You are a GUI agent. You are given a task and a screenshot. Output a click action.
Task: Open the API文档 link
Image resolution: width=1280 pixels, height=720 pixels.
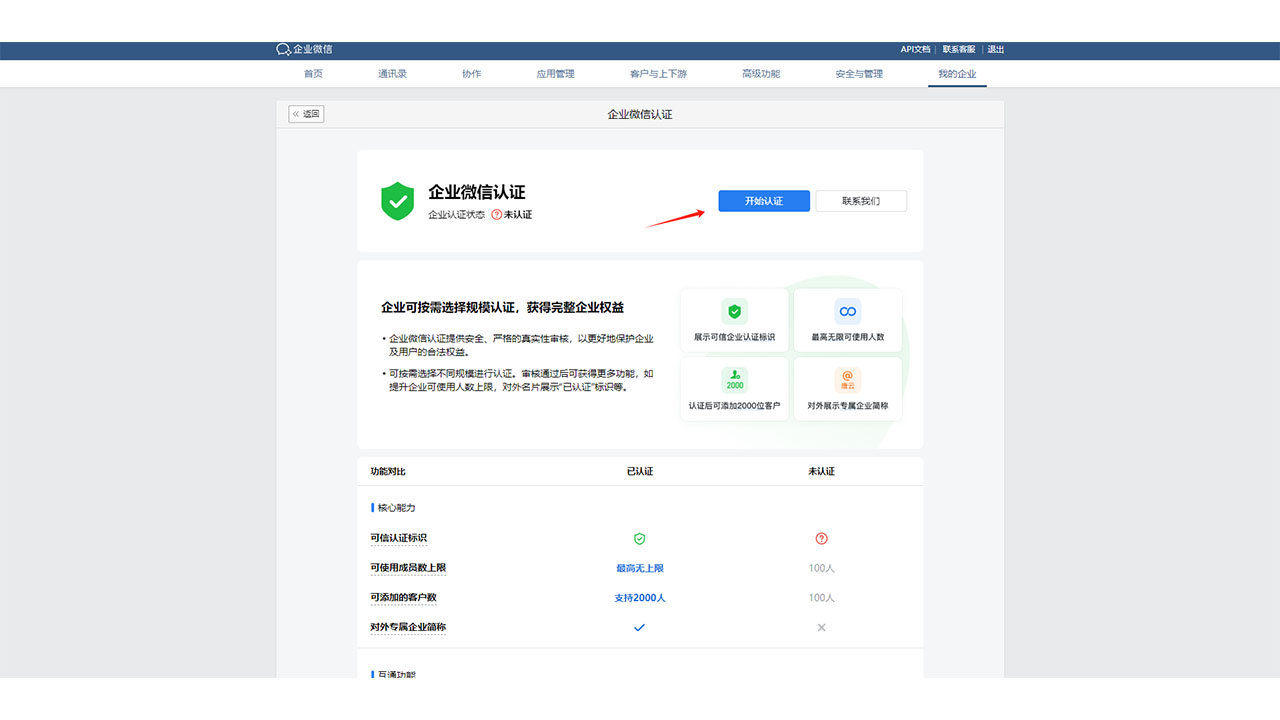pyautogui.click(x=915, y=49)
